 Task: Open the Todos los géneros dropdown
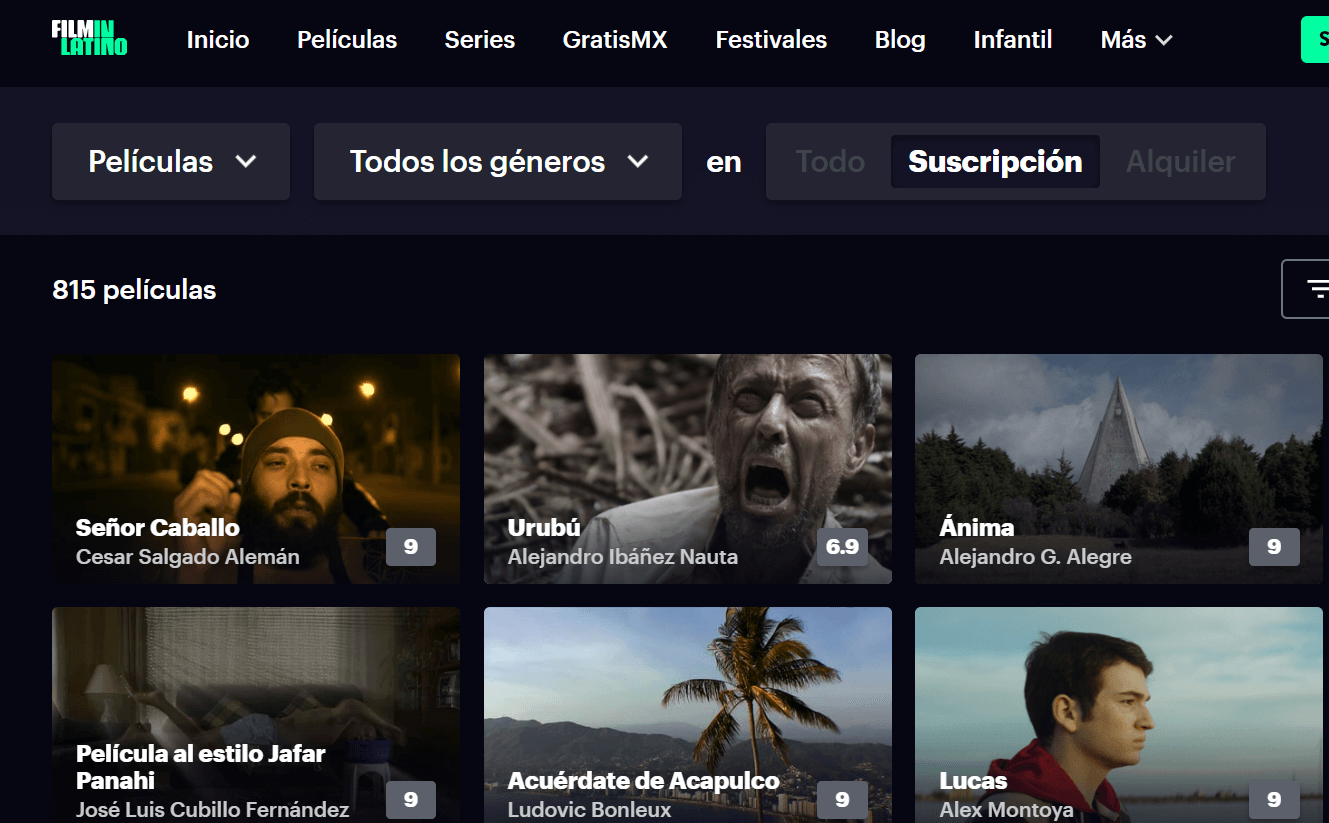[497, 161]
